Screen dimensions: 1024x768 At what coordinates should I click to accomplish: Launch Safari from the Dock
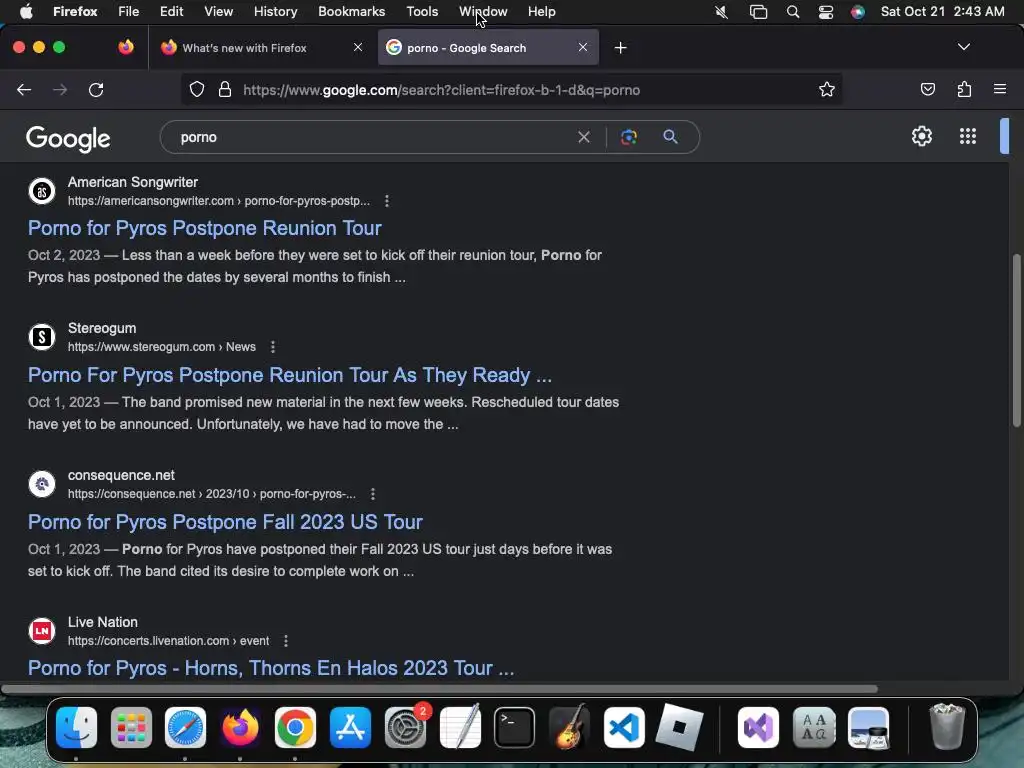185,727
